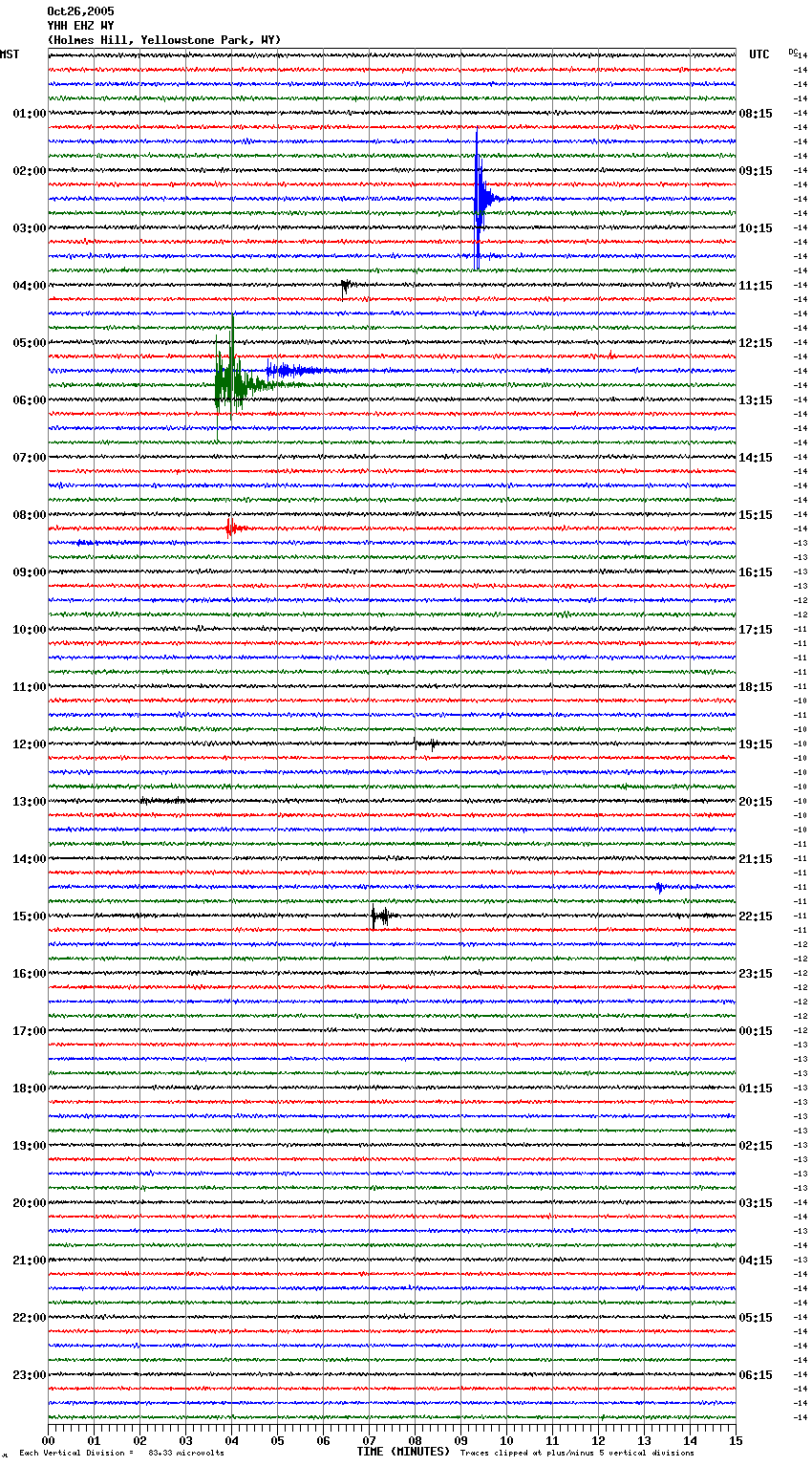
Task: Select the 15:00 MST time label
Action: point(29,916)
